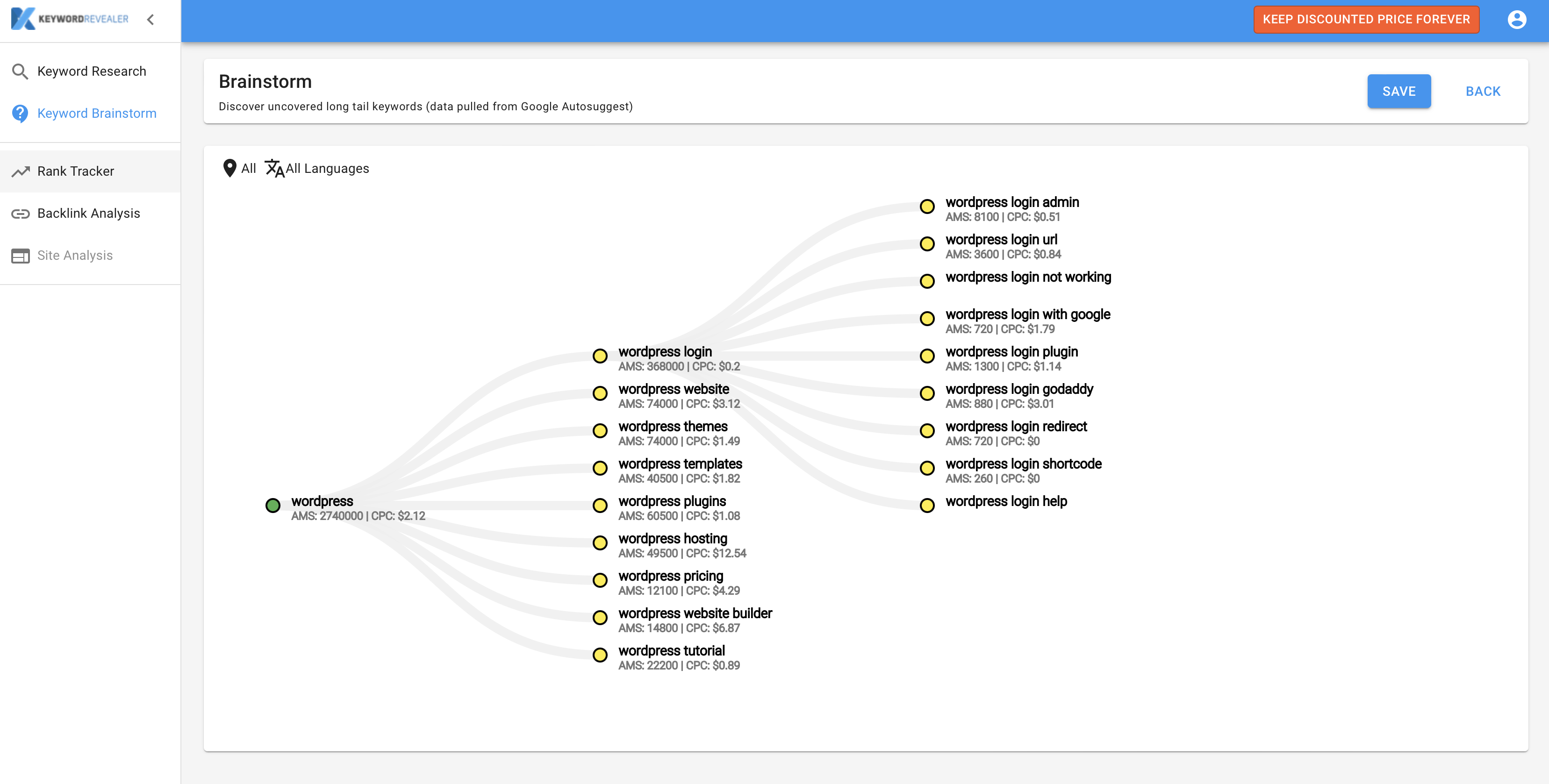
Task: Click the BACK button
Action: (x=1484, y=91)
